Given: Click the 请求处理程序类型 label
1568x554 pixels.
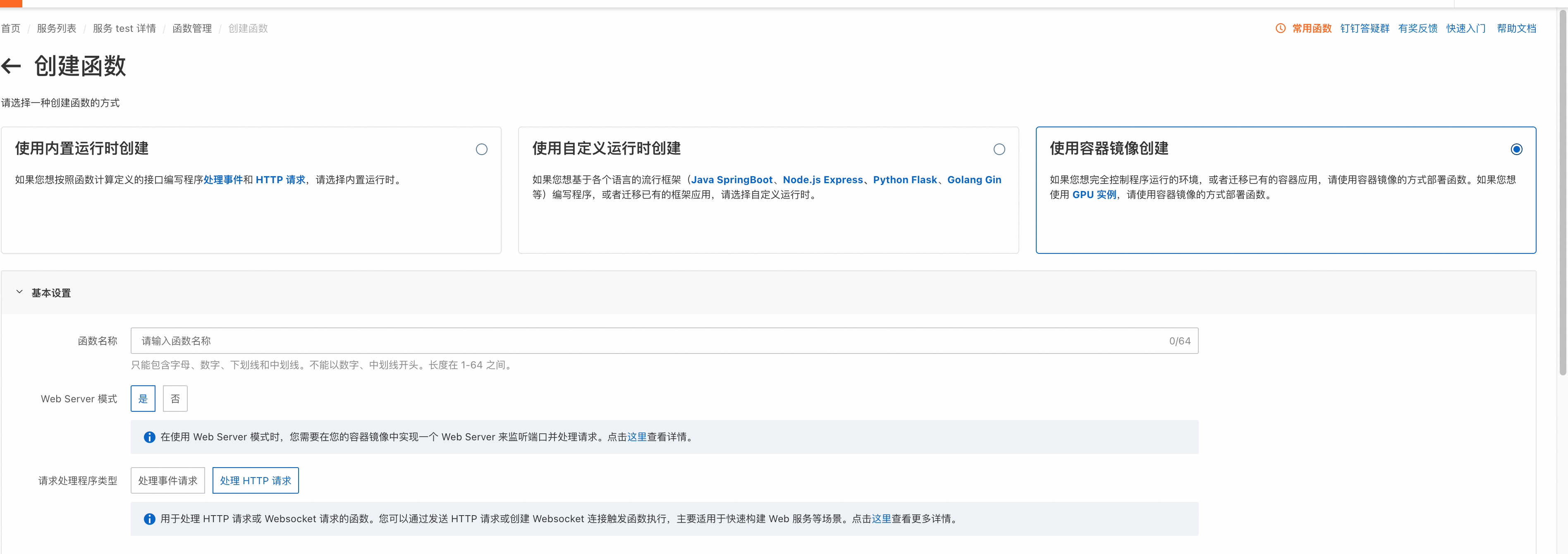Looking at the screenshot, I should (78, 480).
